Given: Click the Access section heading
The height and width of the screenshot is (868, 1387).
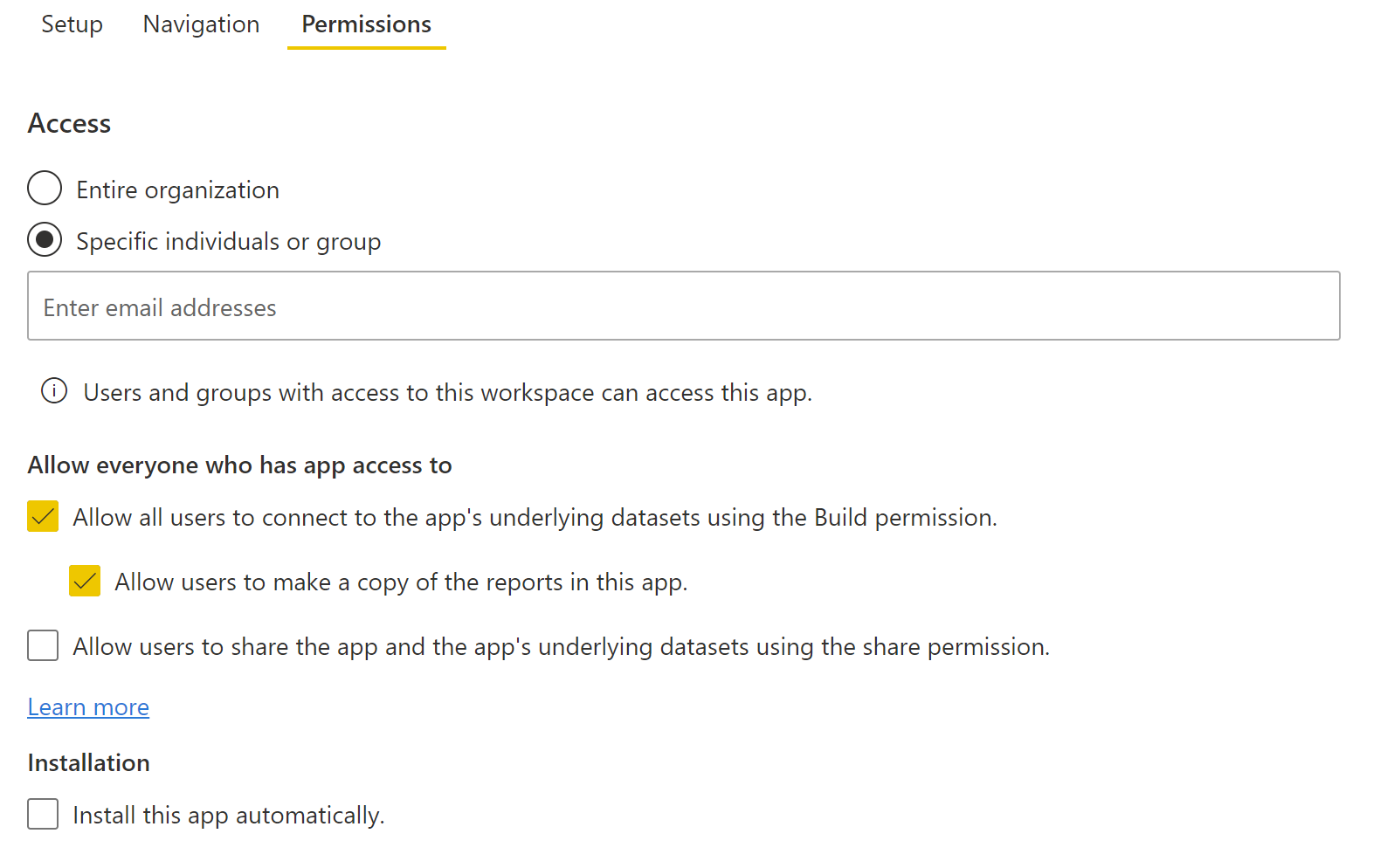Looking at the screenshot, I should point(69,123).
